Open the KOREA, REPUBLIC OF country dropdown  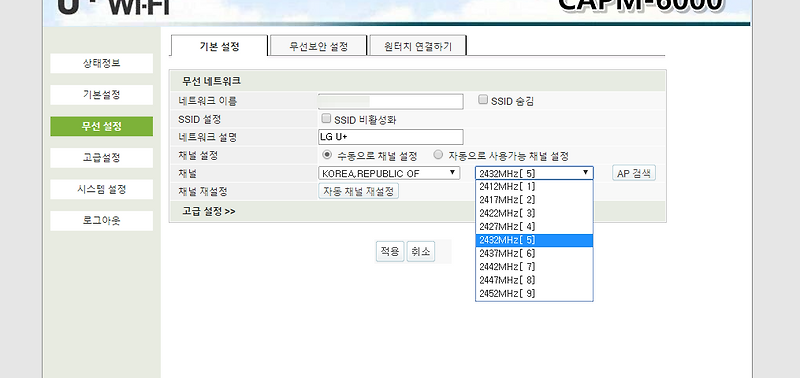(x=389, y=173)
